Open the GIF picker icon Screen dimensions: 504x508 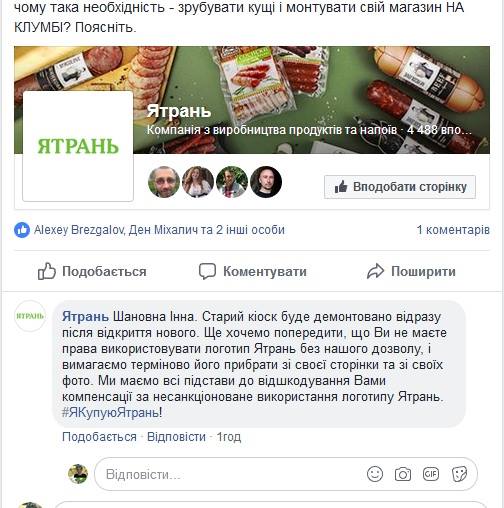click(x=431, y=474)
